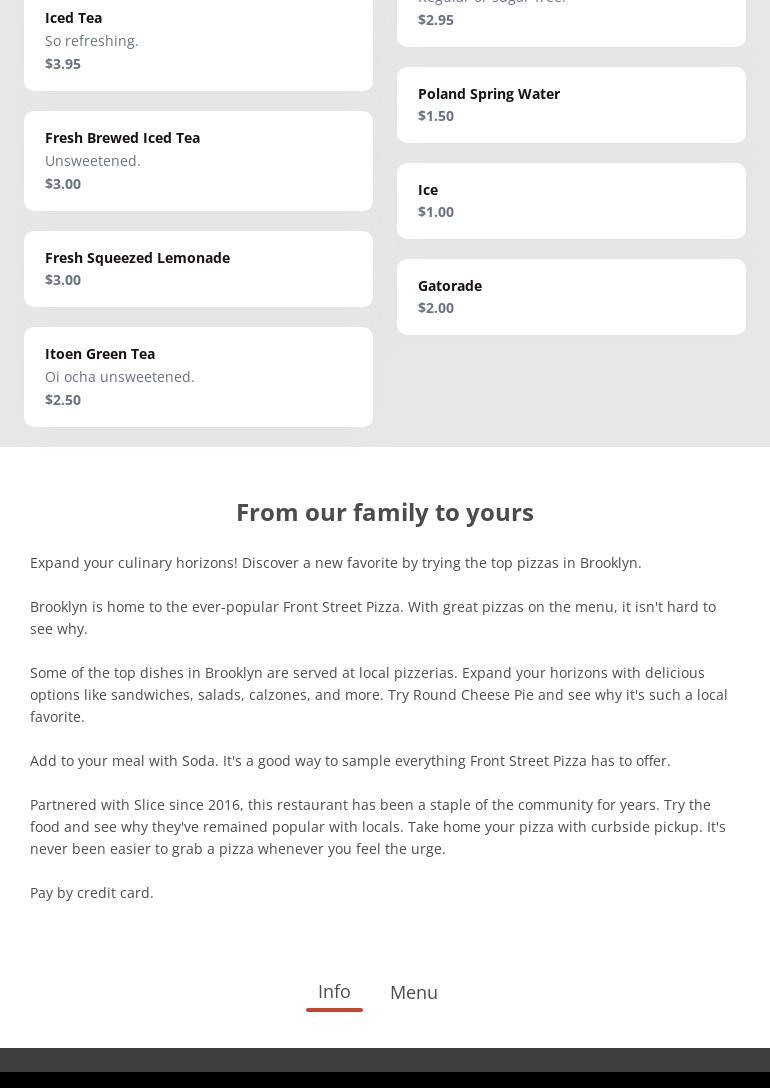Click the Ice menu item
The image size is (770, 1088).
coord(571,200)
